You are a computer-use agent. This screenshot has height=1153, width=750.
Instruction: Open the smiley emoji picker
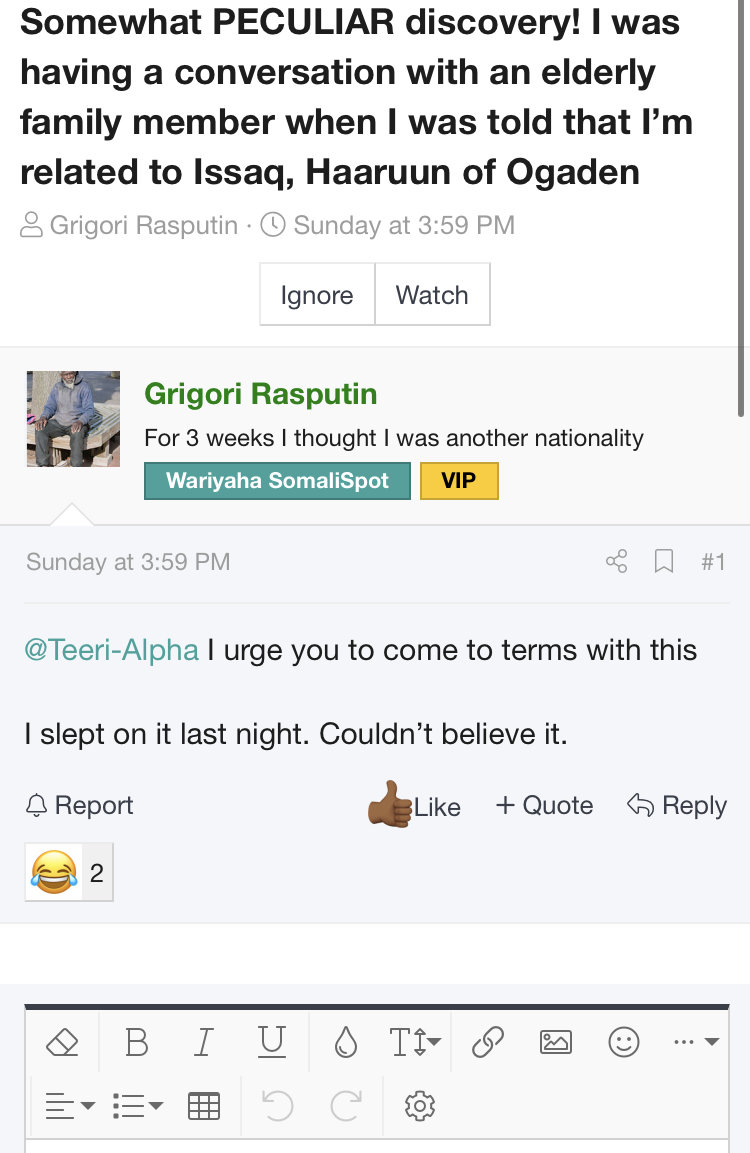pos(624,1041)
